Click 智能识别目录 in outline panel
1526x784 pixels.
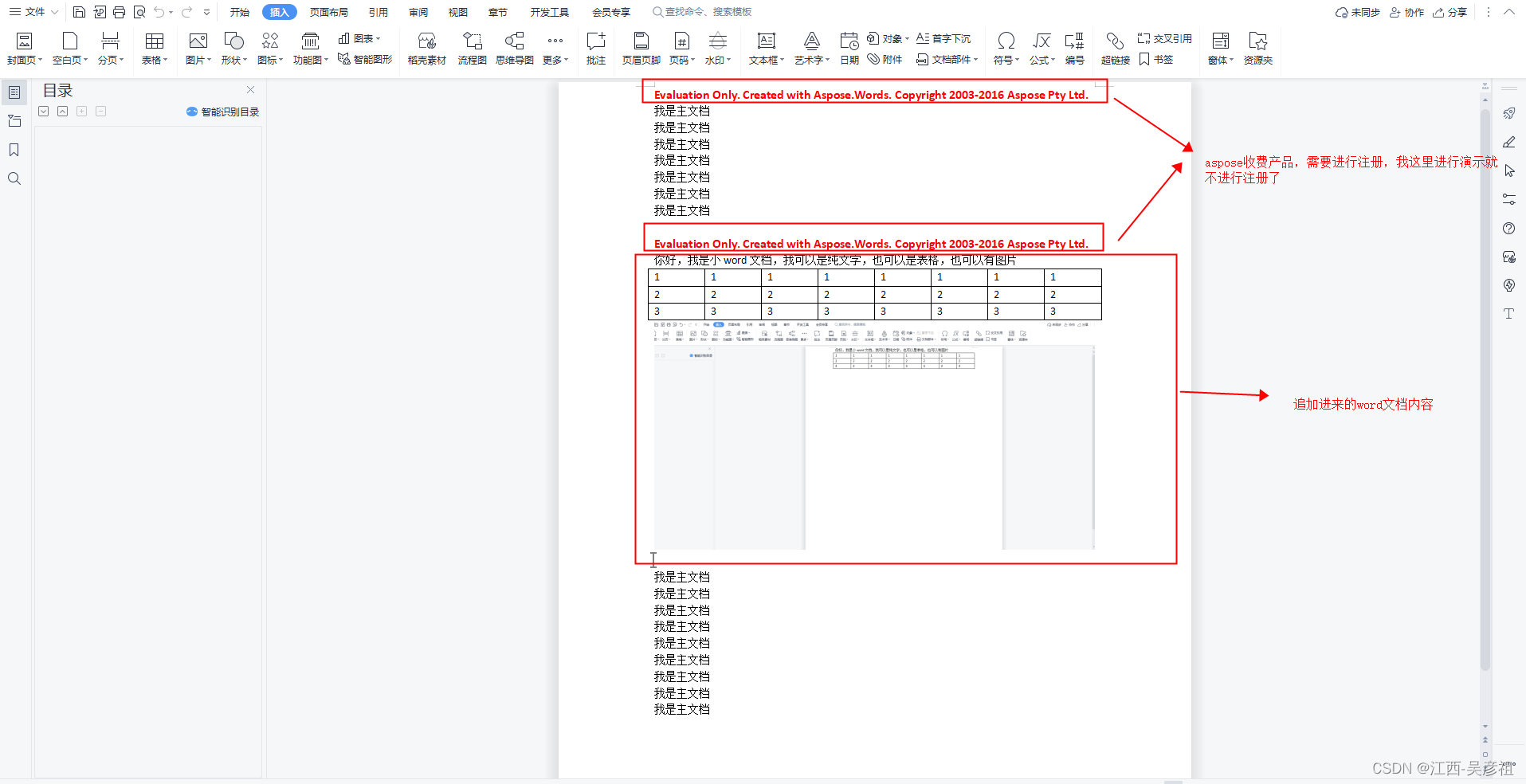click(x=223, y=112)
